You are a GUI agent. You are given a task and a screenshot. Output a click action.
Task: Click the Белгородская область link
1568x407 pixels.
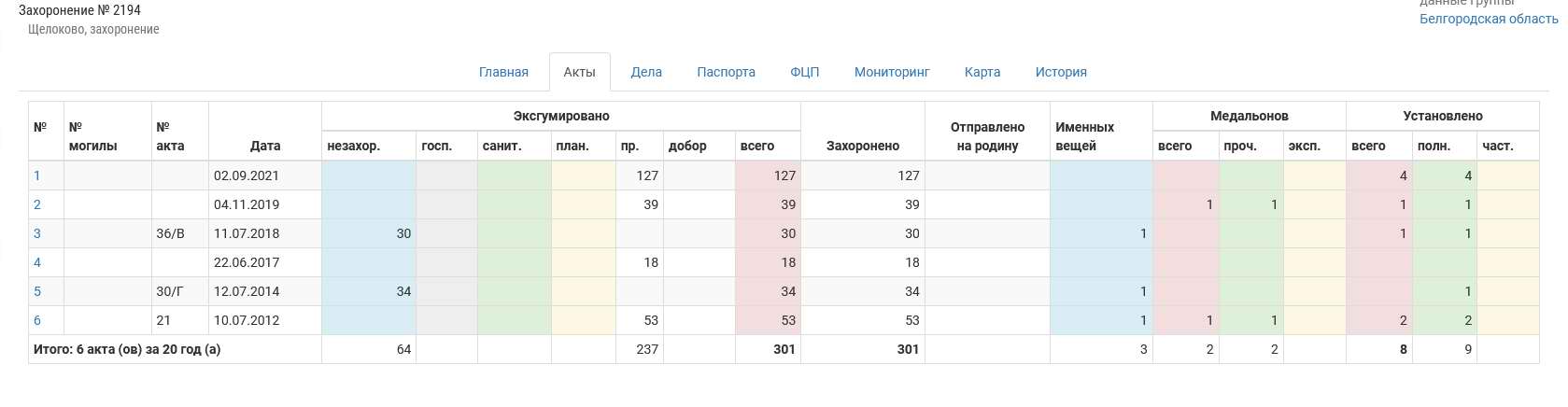tap(1489, 19)
